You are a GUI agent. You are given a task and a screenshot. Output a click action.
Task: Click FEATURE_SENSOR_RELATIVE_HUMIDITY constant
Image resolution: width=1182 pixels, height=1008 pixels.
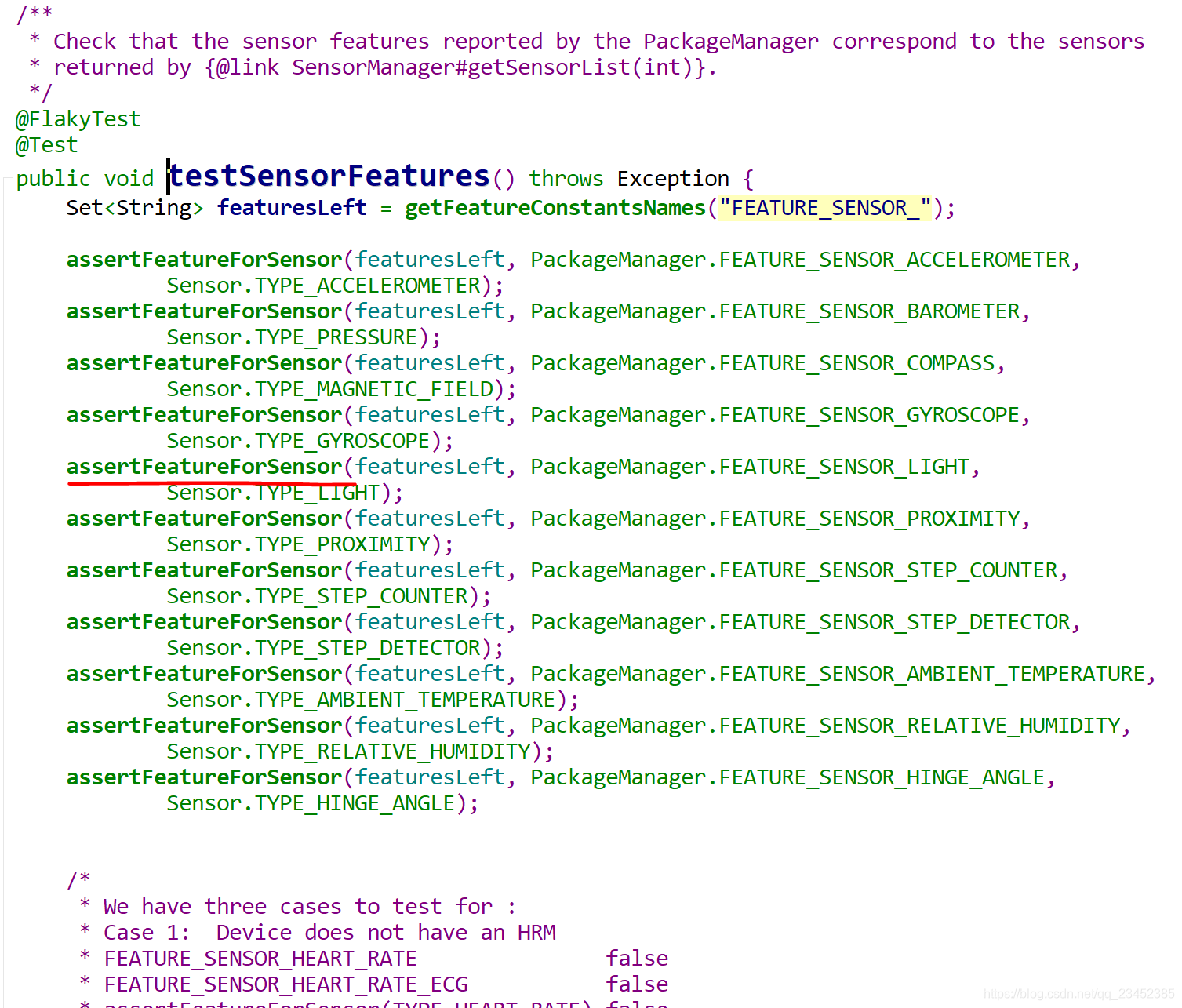920,726
